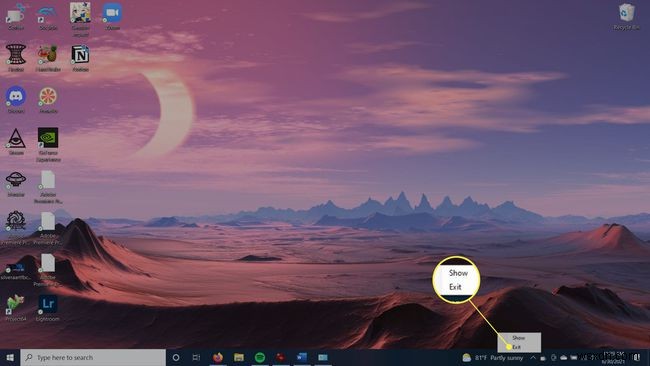Open the notification center icon
The height and width of the screenshot is (366, 650).
coord(637,357)
